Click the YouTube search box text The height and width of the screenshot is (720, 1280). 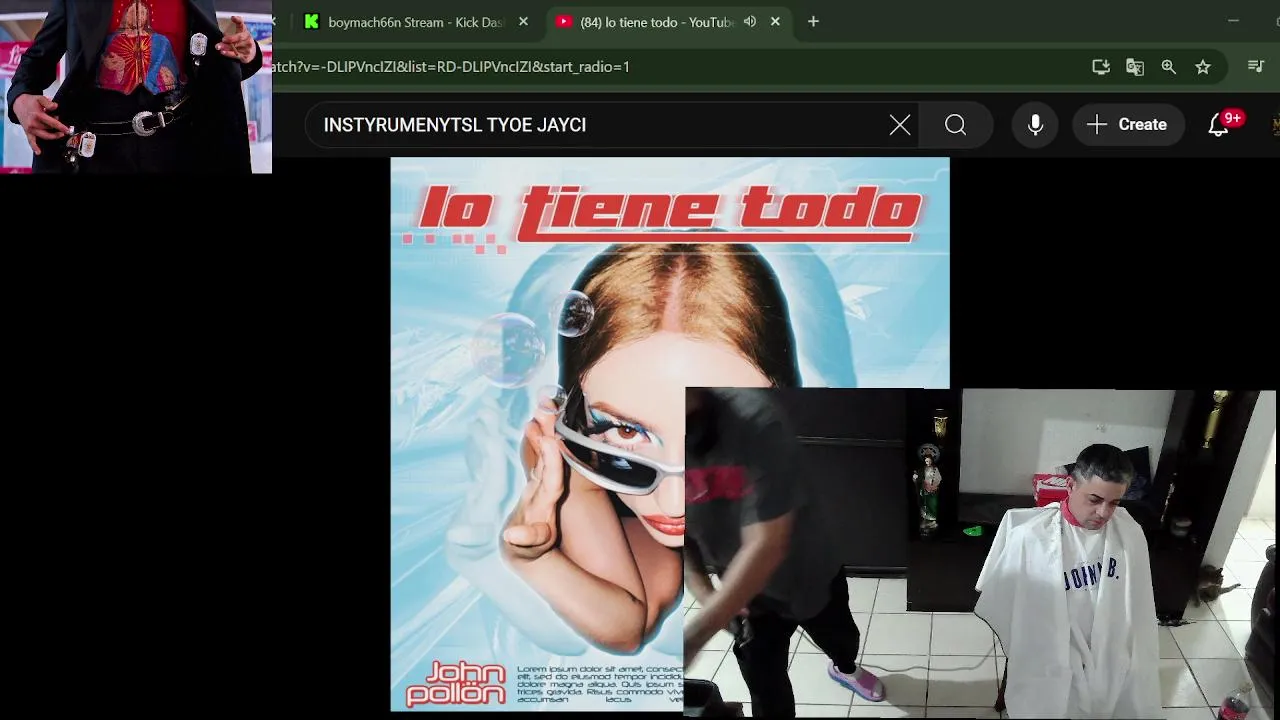pos(455,125)
